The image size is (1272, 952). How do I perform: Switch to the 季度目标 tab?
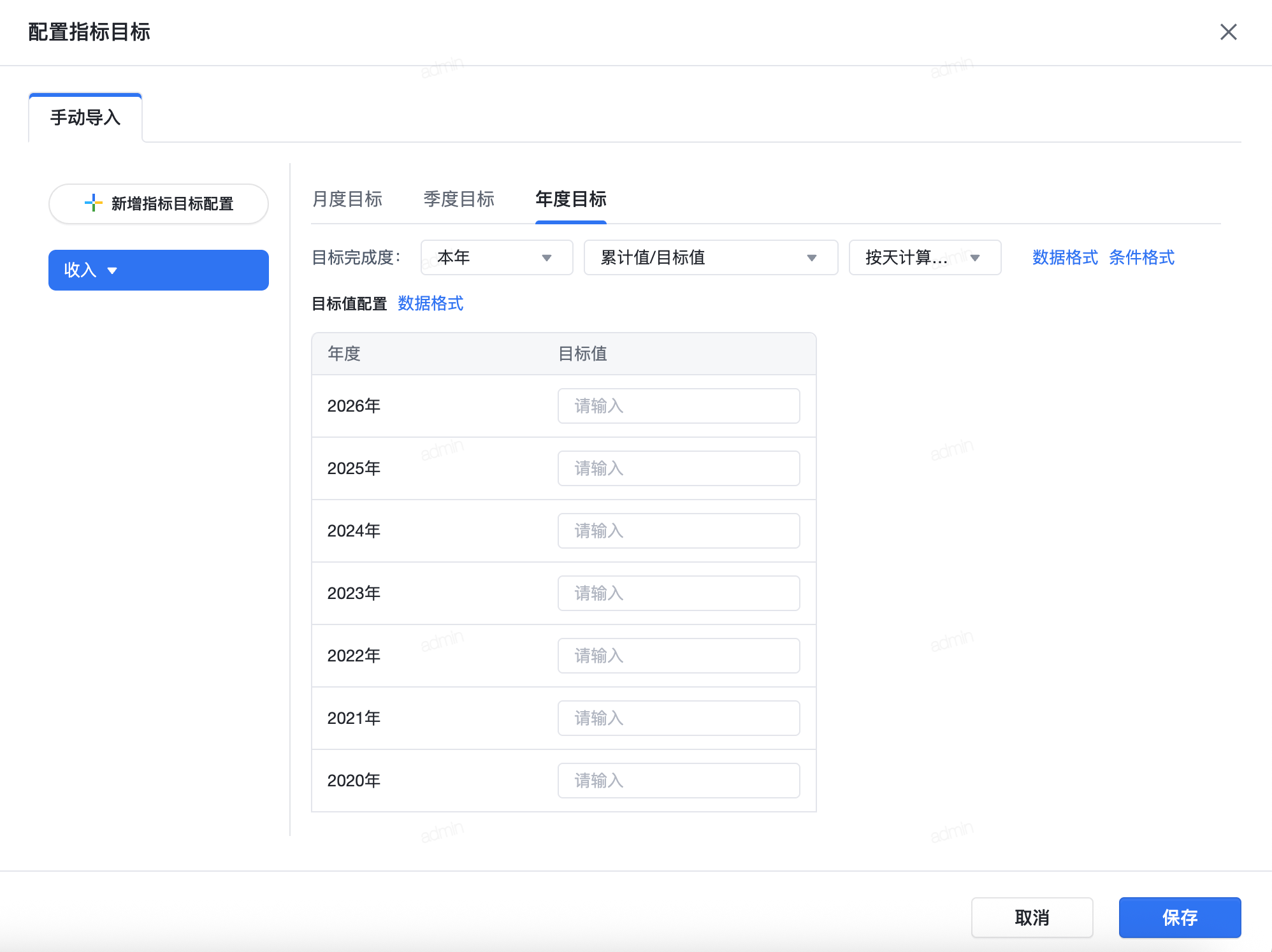click(x=459, y=199)
